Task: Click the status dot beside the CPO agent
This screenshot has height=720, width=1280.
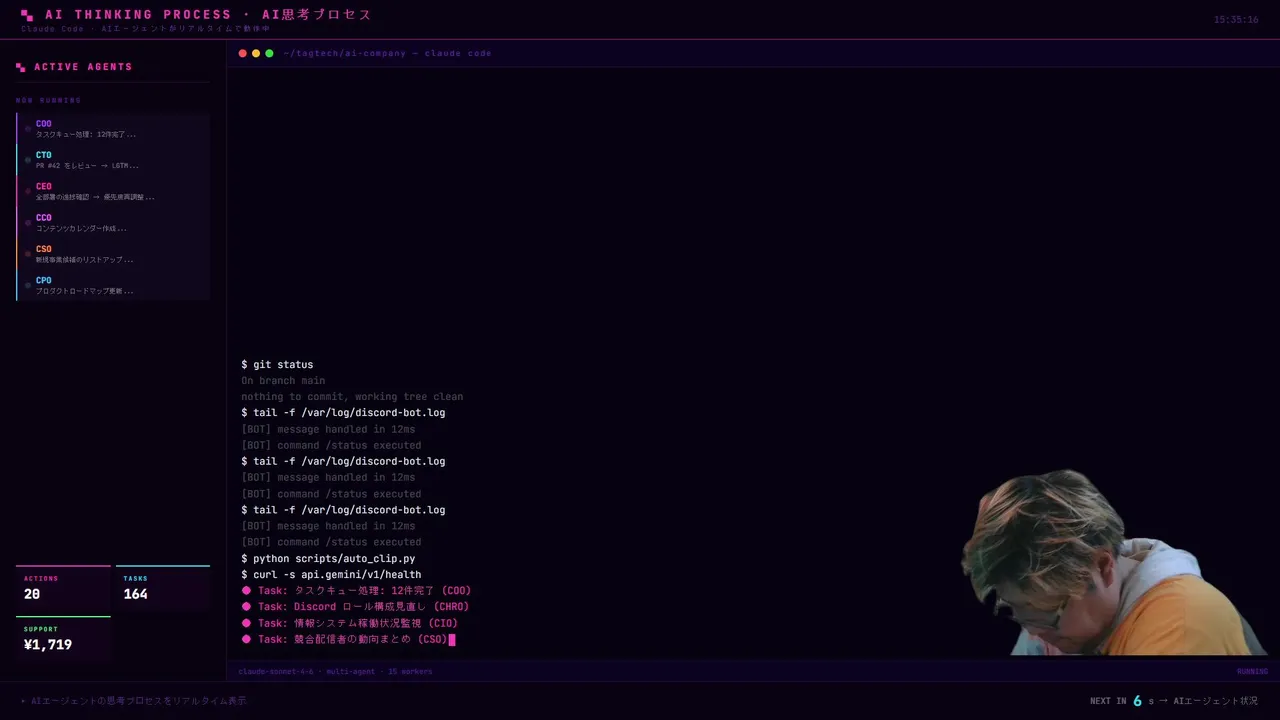Action: [28, 285]
